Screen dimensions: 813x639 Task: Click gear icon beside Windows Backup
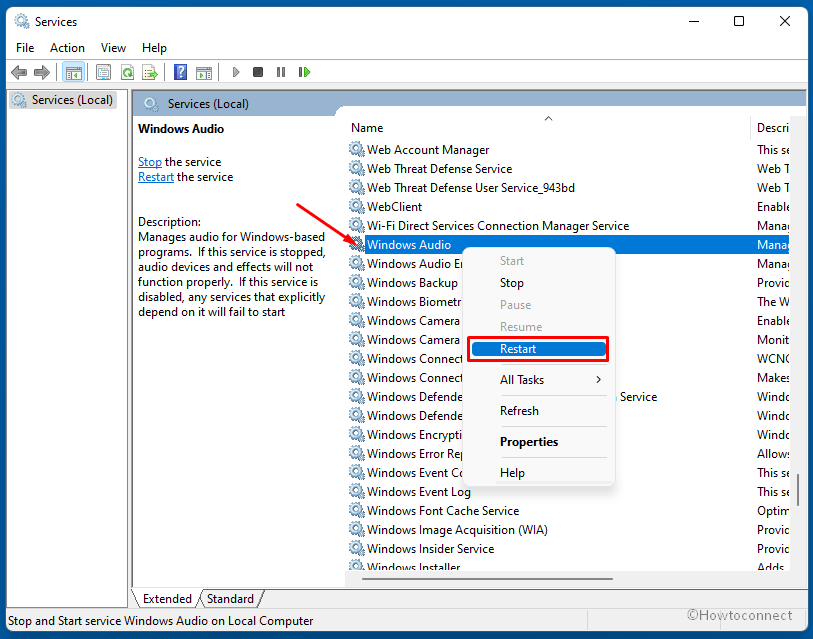click(356, 282)
